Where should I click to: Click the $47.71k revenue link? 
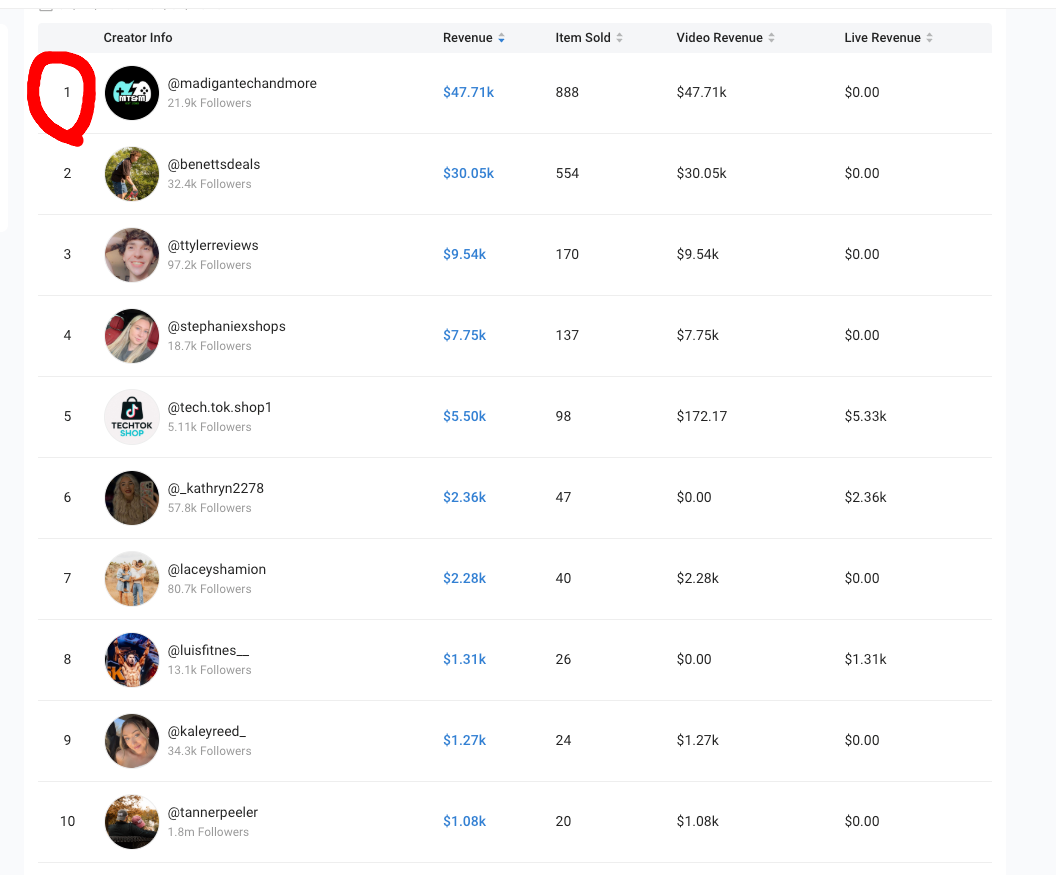(468, 92)
